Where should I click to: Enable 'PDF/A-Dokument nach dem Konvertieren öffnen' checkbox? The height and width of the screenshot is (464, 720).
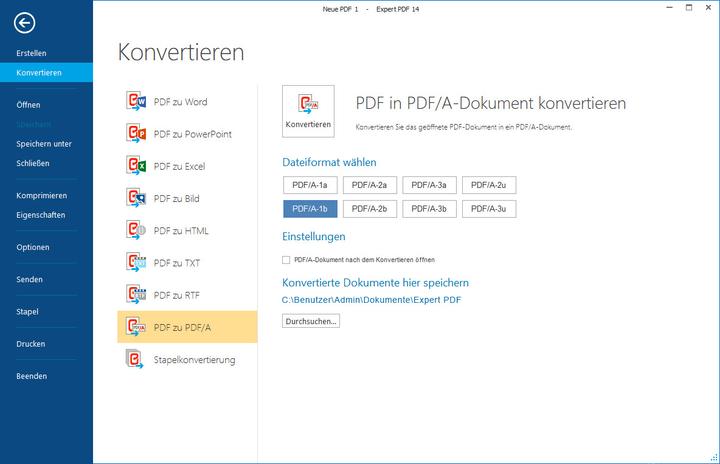point(286,260)
